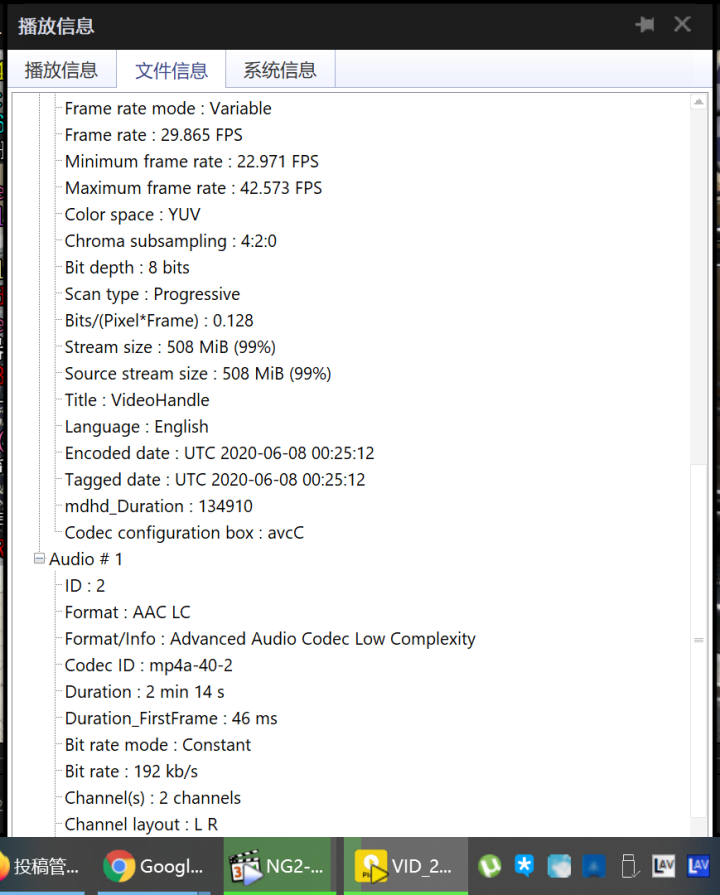Pin the playback info window

pyautogui.click(x=645, y=25)
